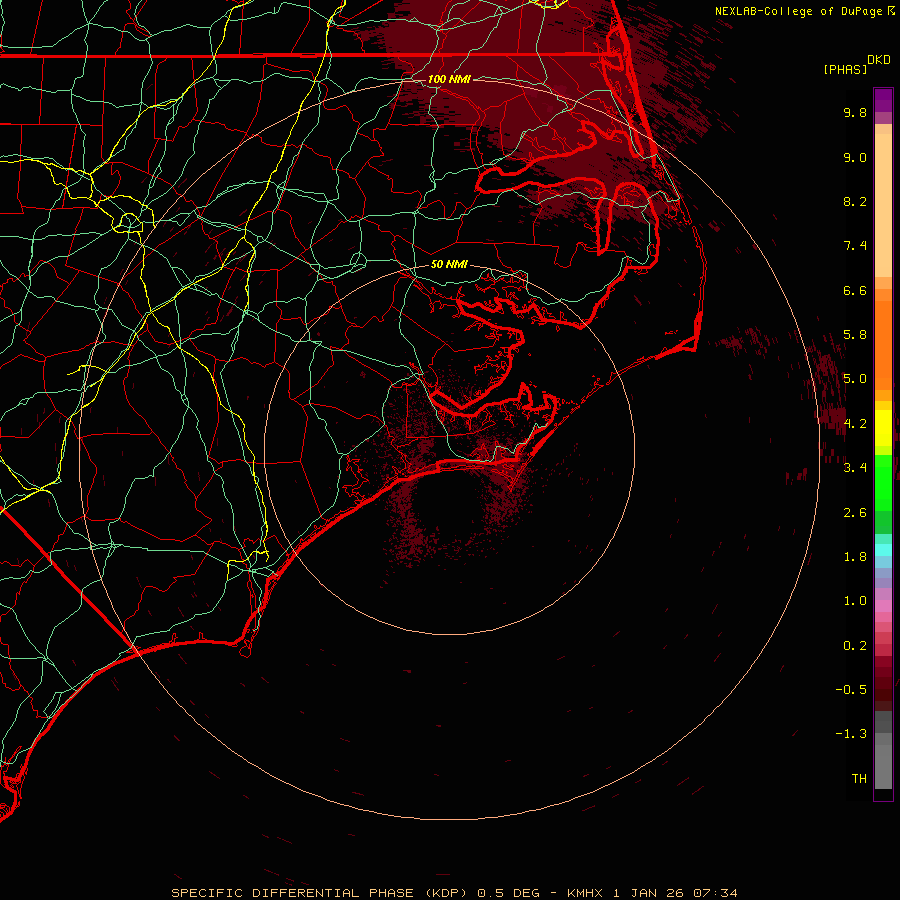Click the 9.8 colorbar value

point(855,112)
